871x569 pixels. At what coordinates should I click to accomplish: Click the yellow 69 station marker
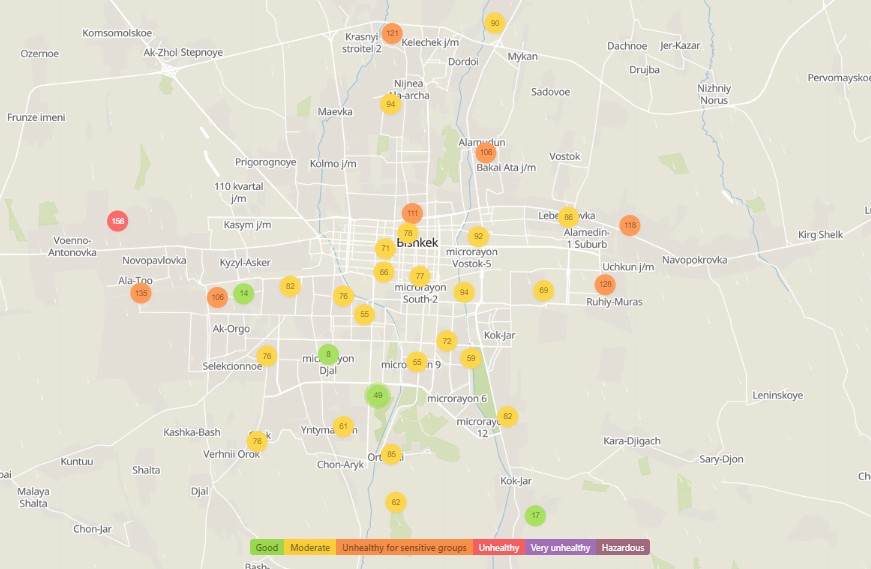(x=543, y=290)
